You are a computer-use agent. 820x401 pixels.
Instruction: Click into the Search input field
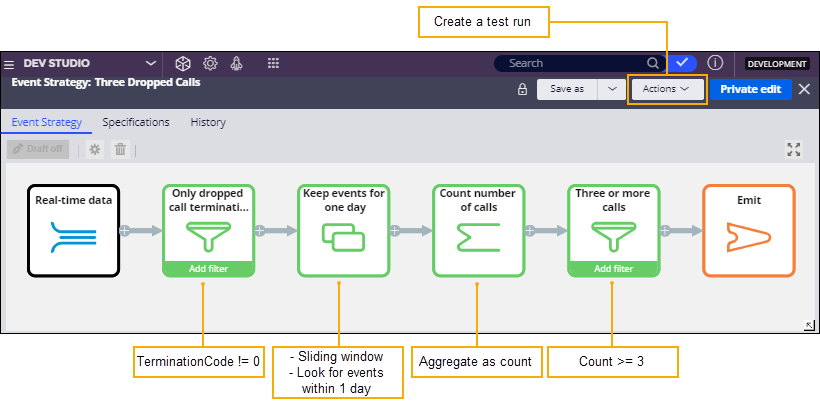pyautogui.click(x=575, y=63)
